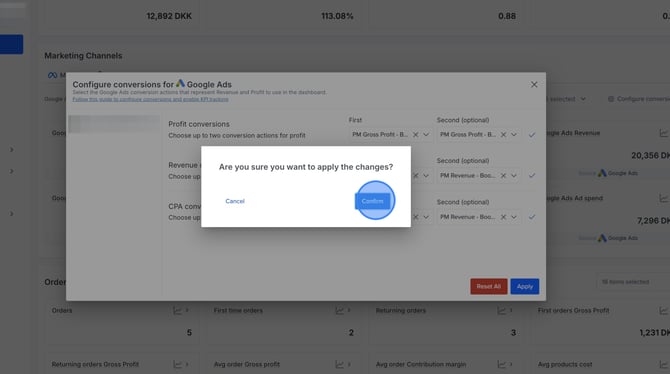Click the confirmation question text
This screenshot has width=670, height=374.
point(306,167)
